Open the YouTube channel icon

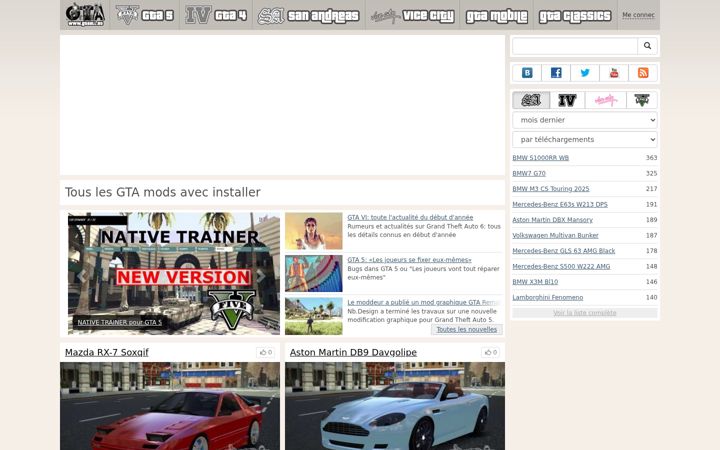tap(614, 73)
